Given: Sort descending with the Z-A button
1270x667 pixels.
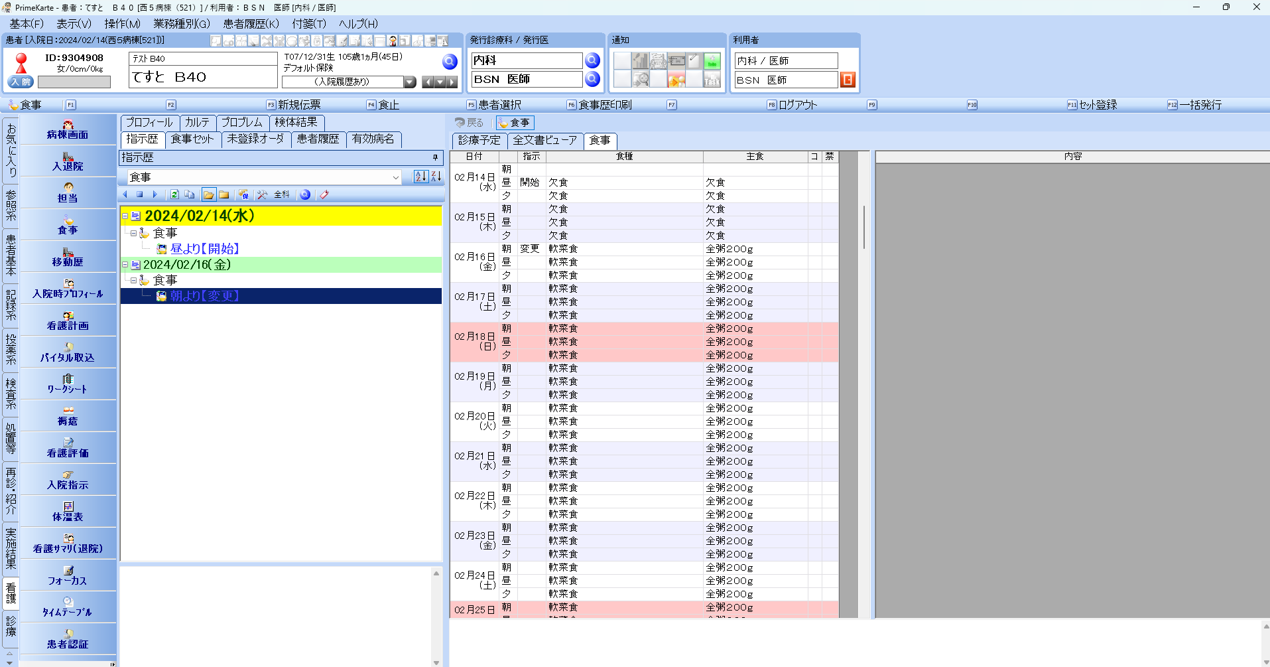Looking at the screenshot, I should (x=435, y=177).
